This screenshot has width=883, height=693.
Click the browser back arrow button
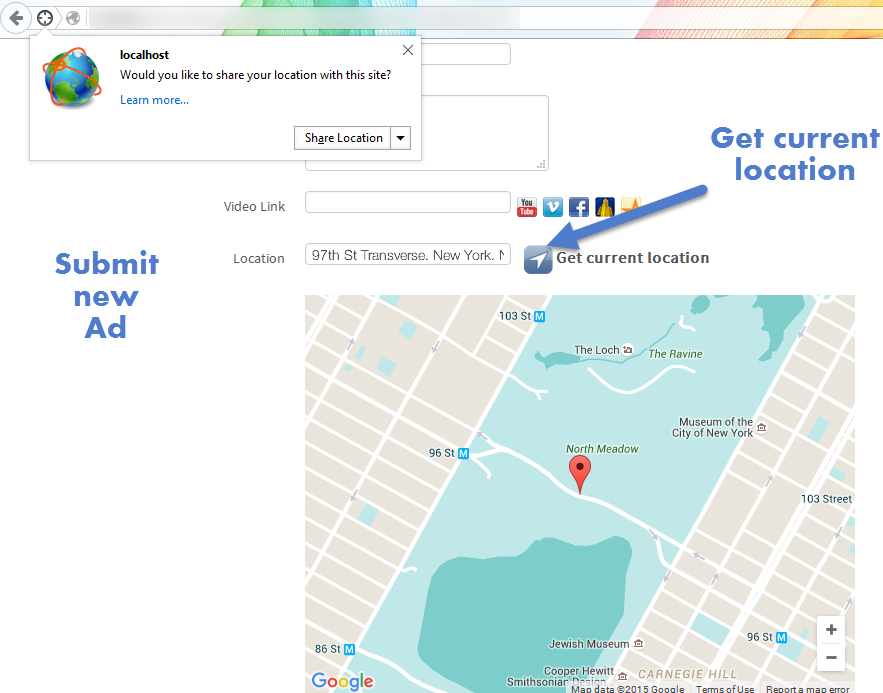tap(16, 18)
